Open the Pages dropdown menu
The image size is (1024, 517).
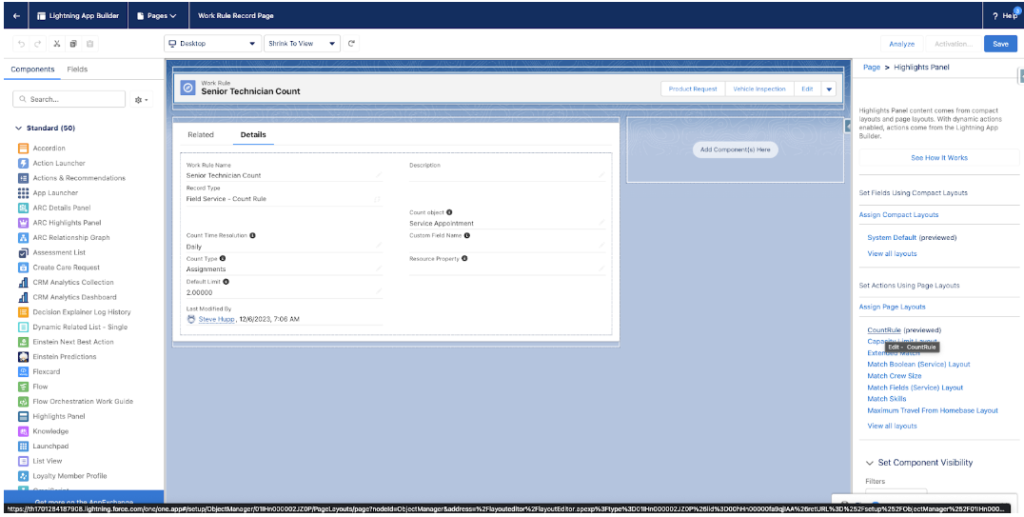click(157, 16)
